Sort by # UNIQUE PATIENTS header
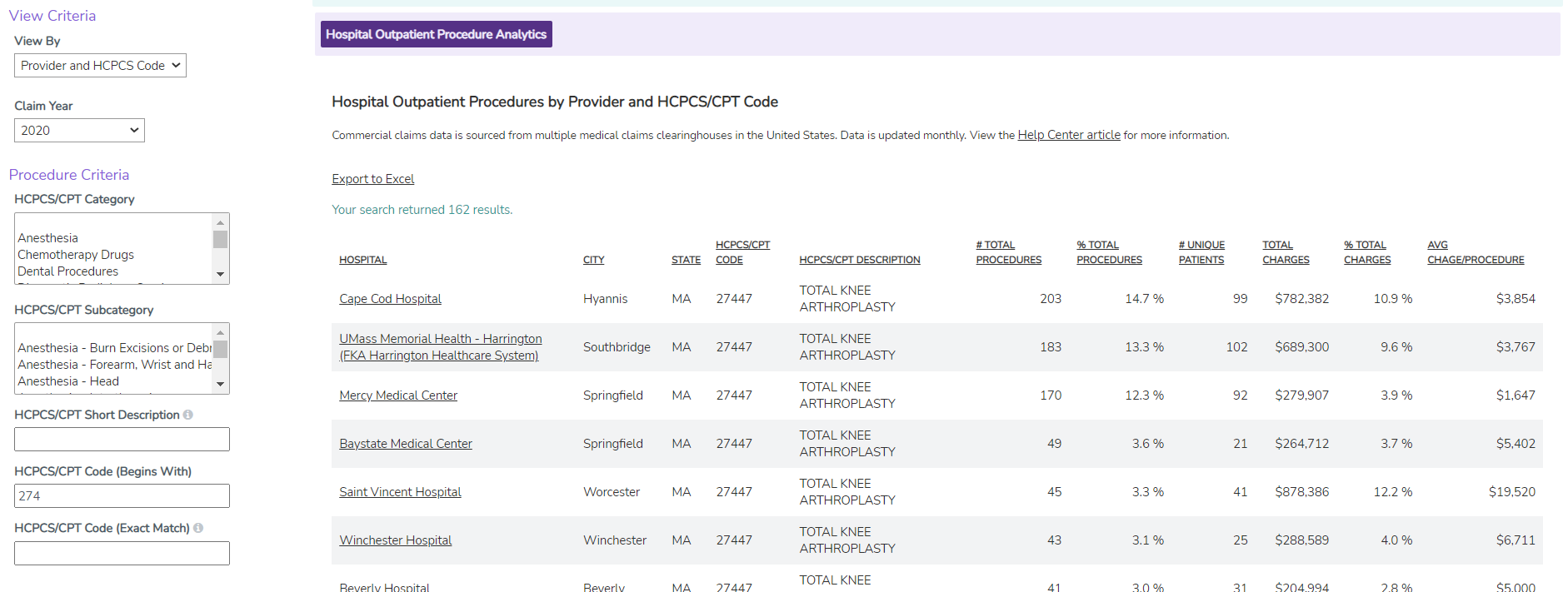The width and height of the screenshot is (1568, 592). coord(1201,252)
